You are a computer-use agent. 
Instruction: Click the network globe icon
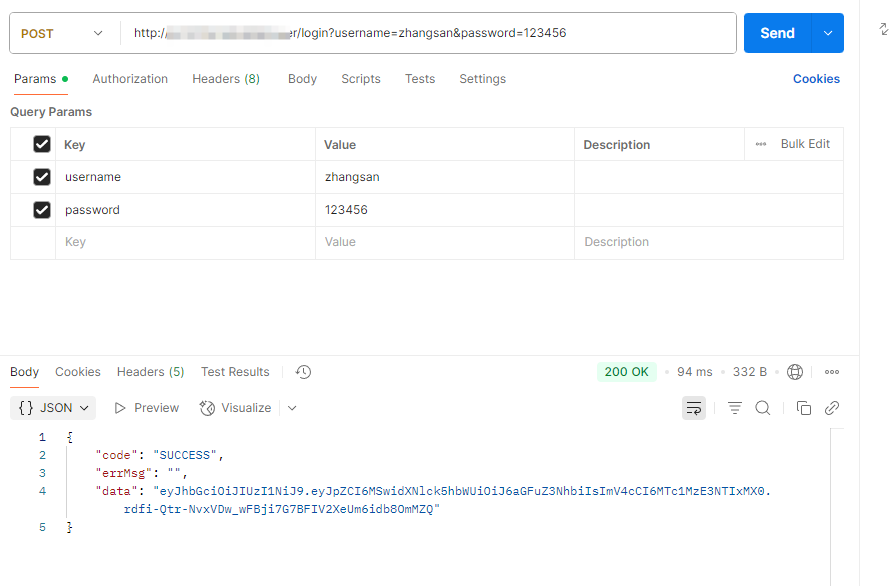click(795, 372)
